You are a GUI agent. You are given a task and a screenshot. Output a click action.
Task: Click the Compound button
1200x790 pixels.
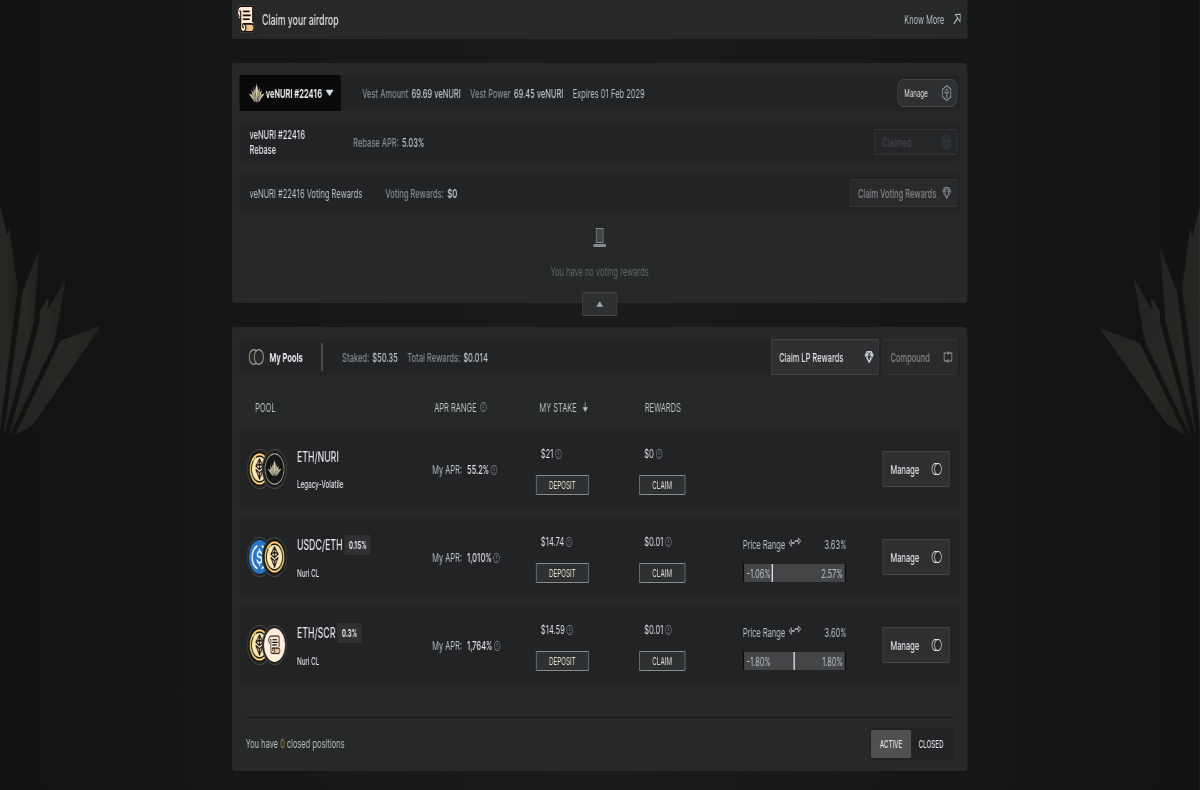(x=920, y=357)
